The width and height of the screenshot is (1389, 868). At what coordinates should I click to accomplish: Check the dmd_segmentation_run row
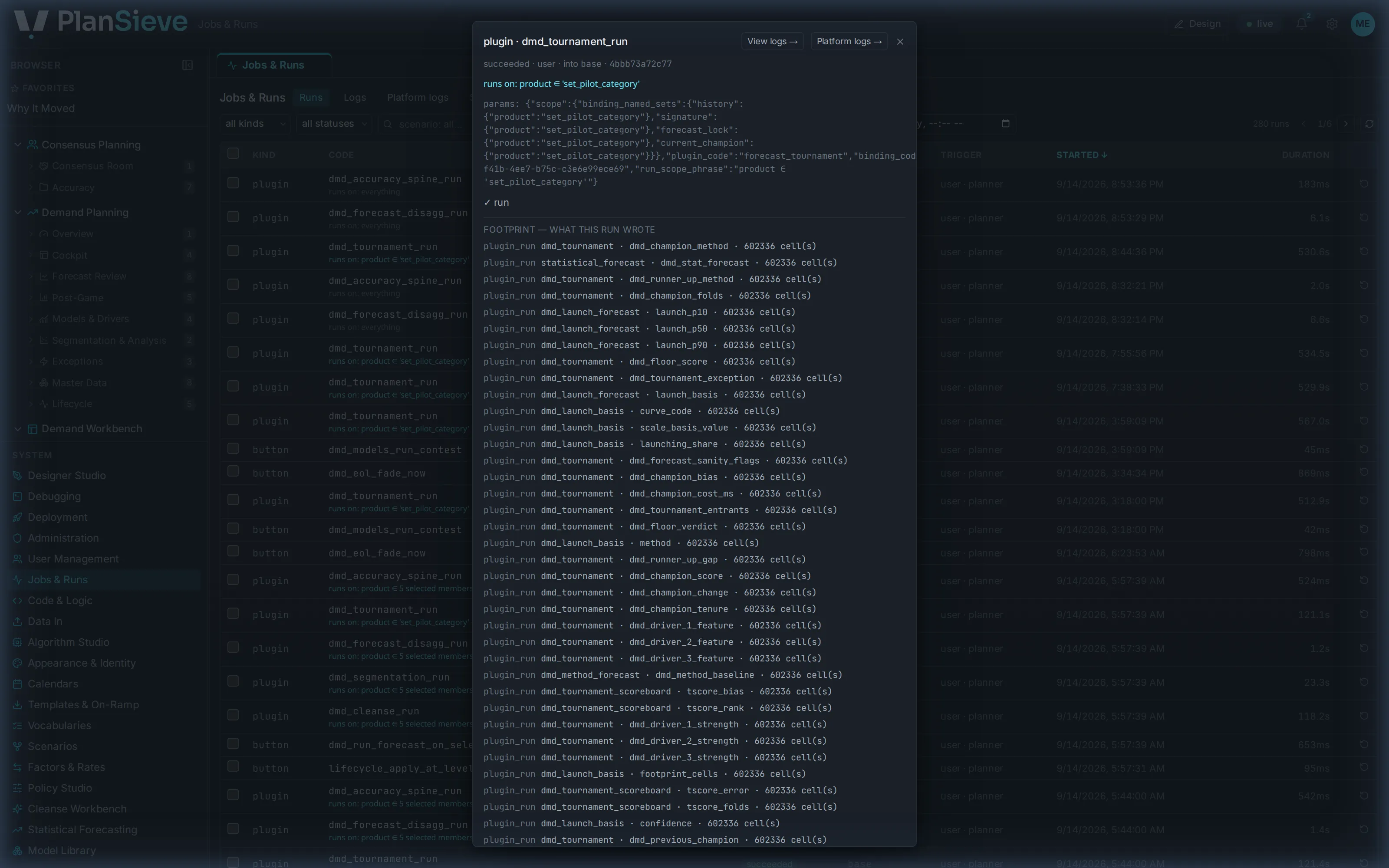[x=233, y=681]
